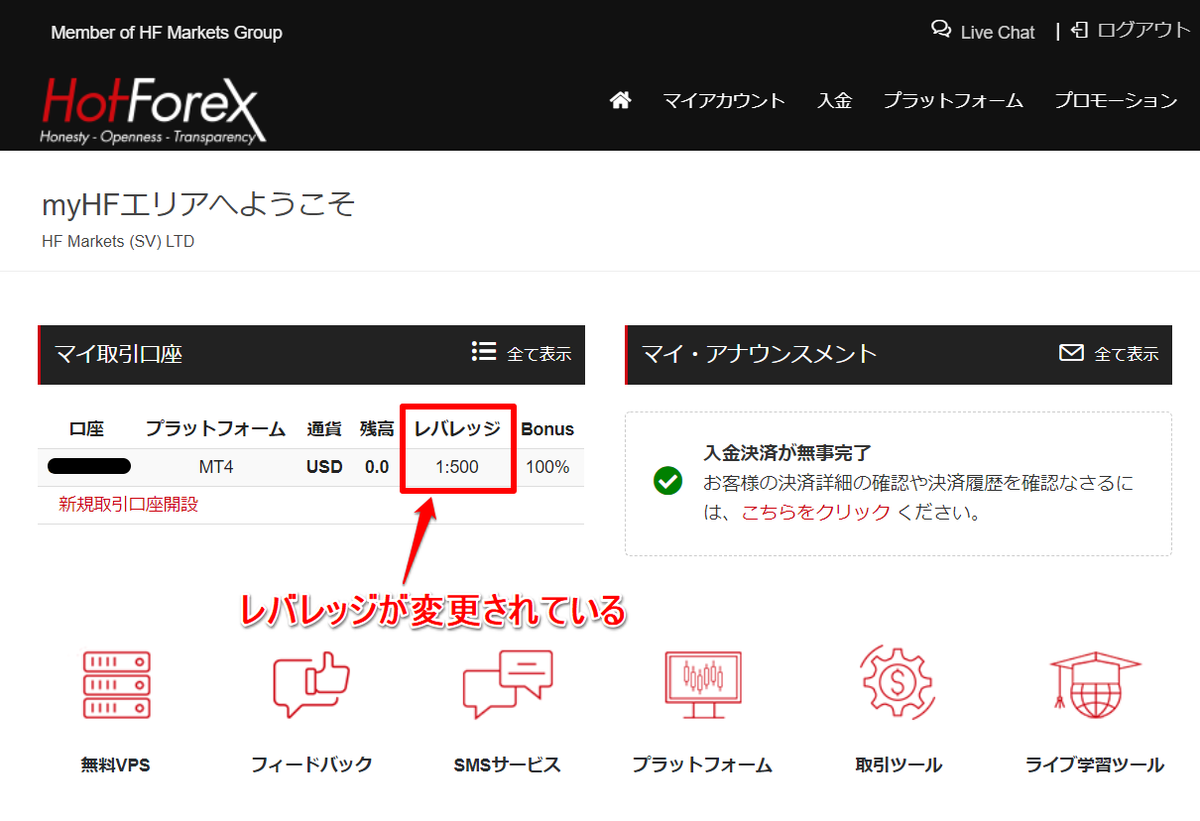This screenshot has height=821, width=1200.
Task: Click the ログアウト link
Action: pyautogui.click(x=1144, y=30)
